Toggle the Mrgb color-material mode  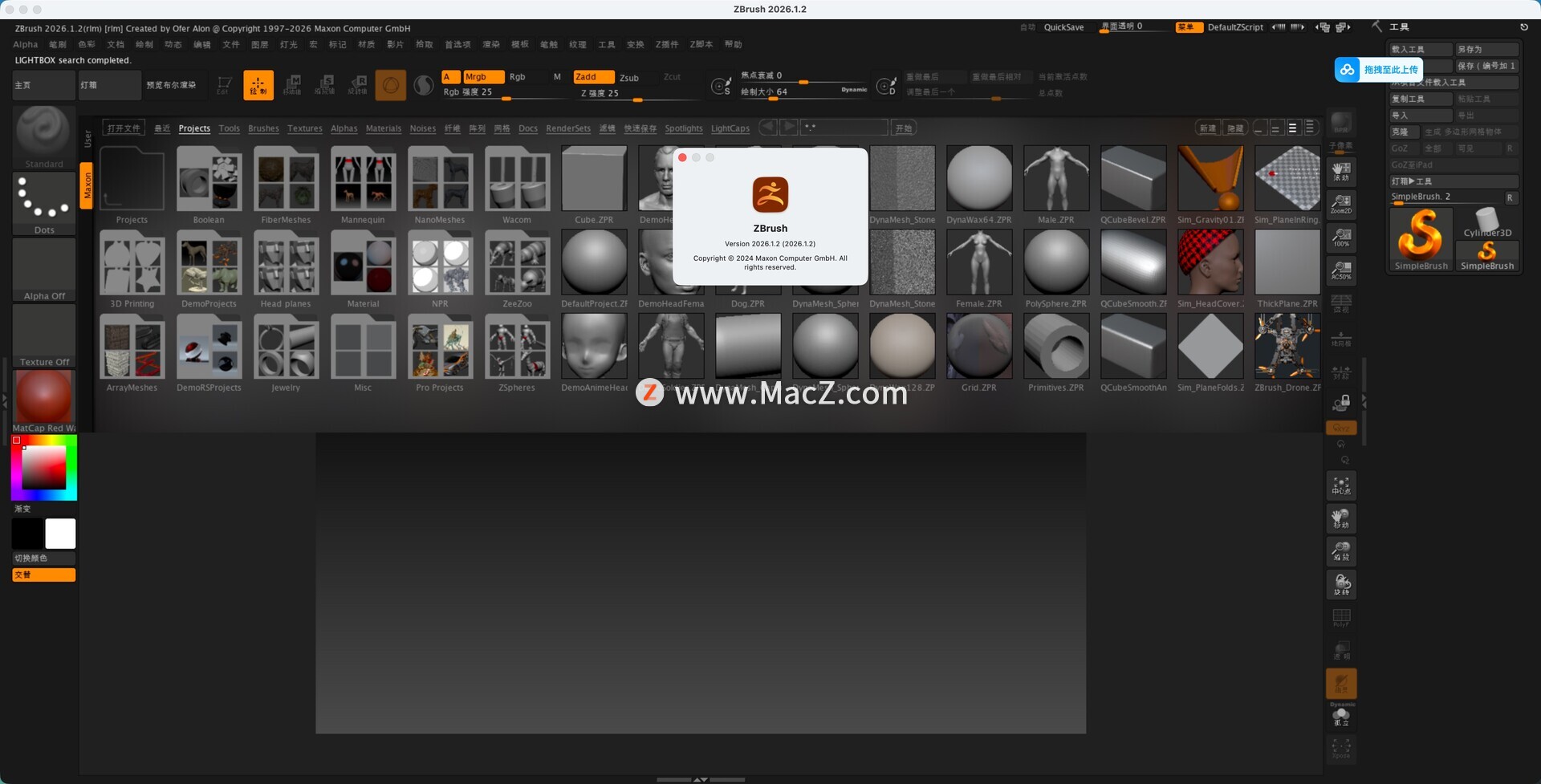482,77
